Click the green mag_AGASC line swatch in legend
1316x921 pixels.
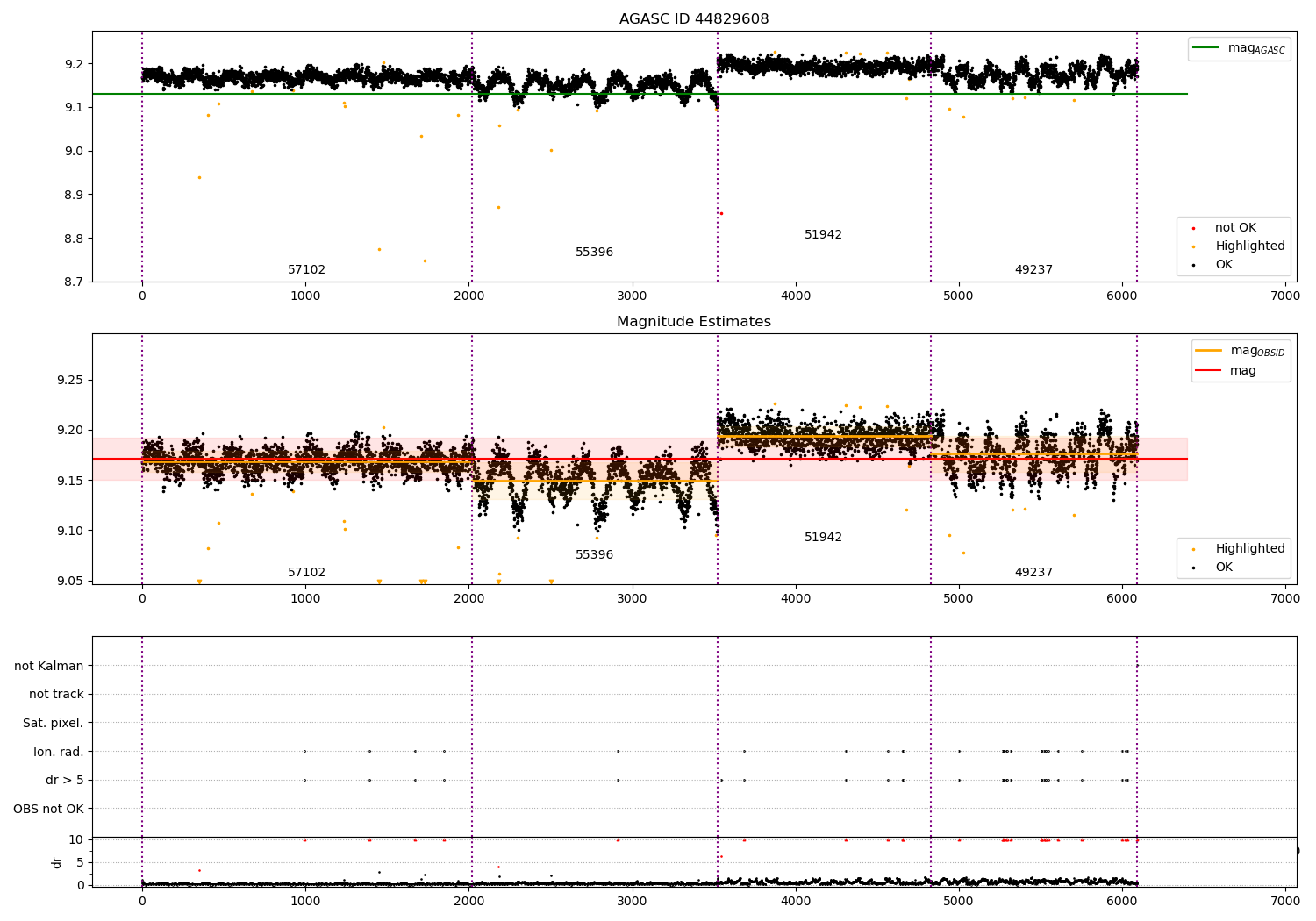tap(1206, 48)
